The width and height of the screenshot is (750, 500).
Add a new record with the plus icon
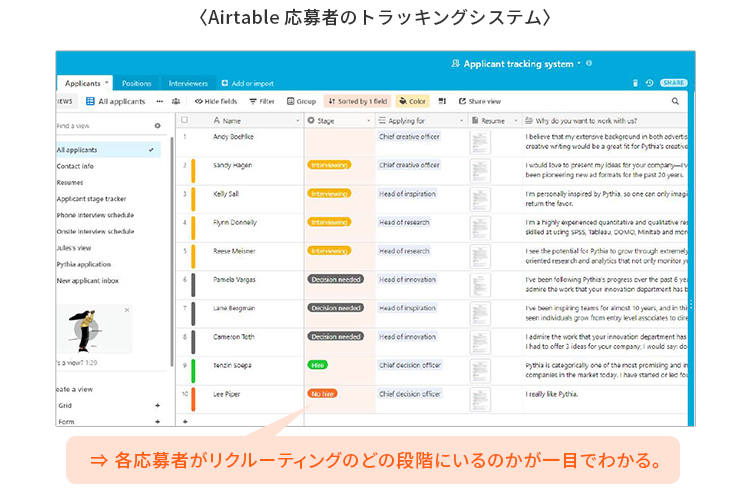tap(185, 422)
